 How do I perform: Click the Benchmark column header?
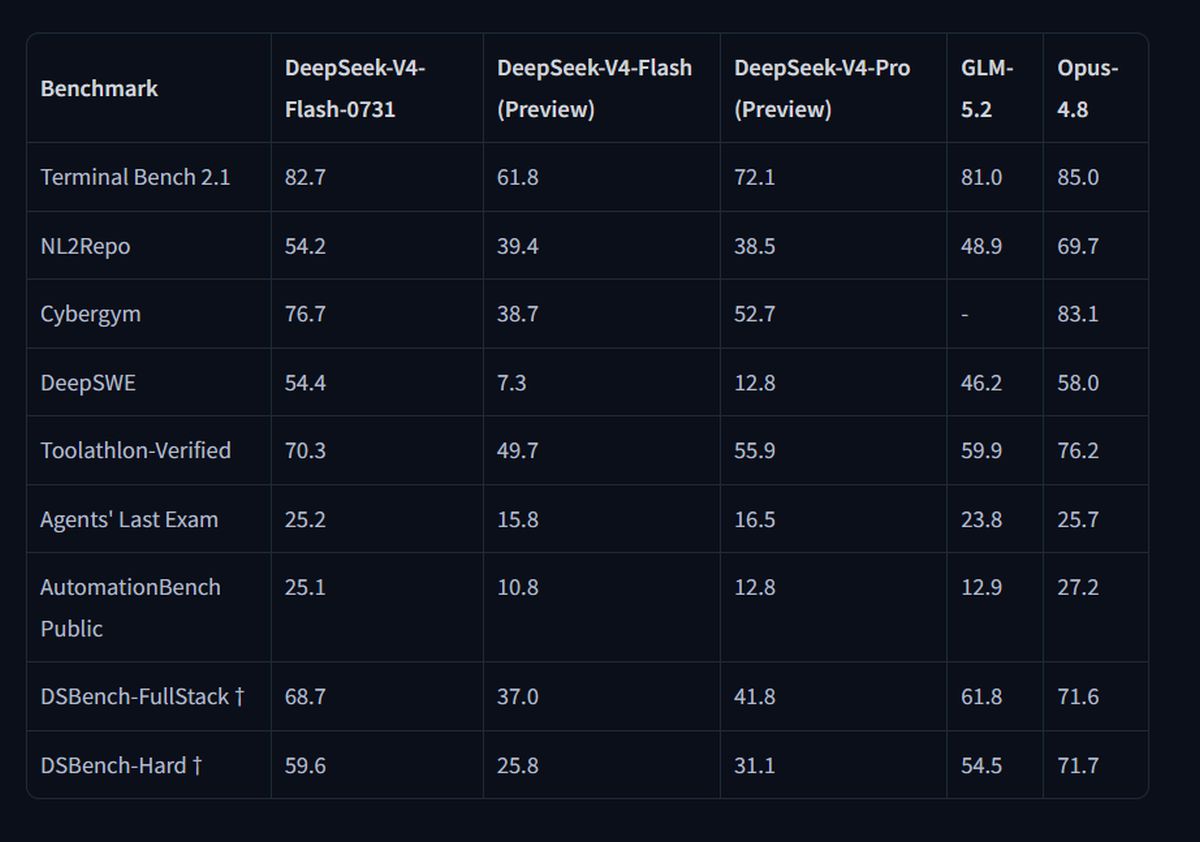[x=99, y=88]
